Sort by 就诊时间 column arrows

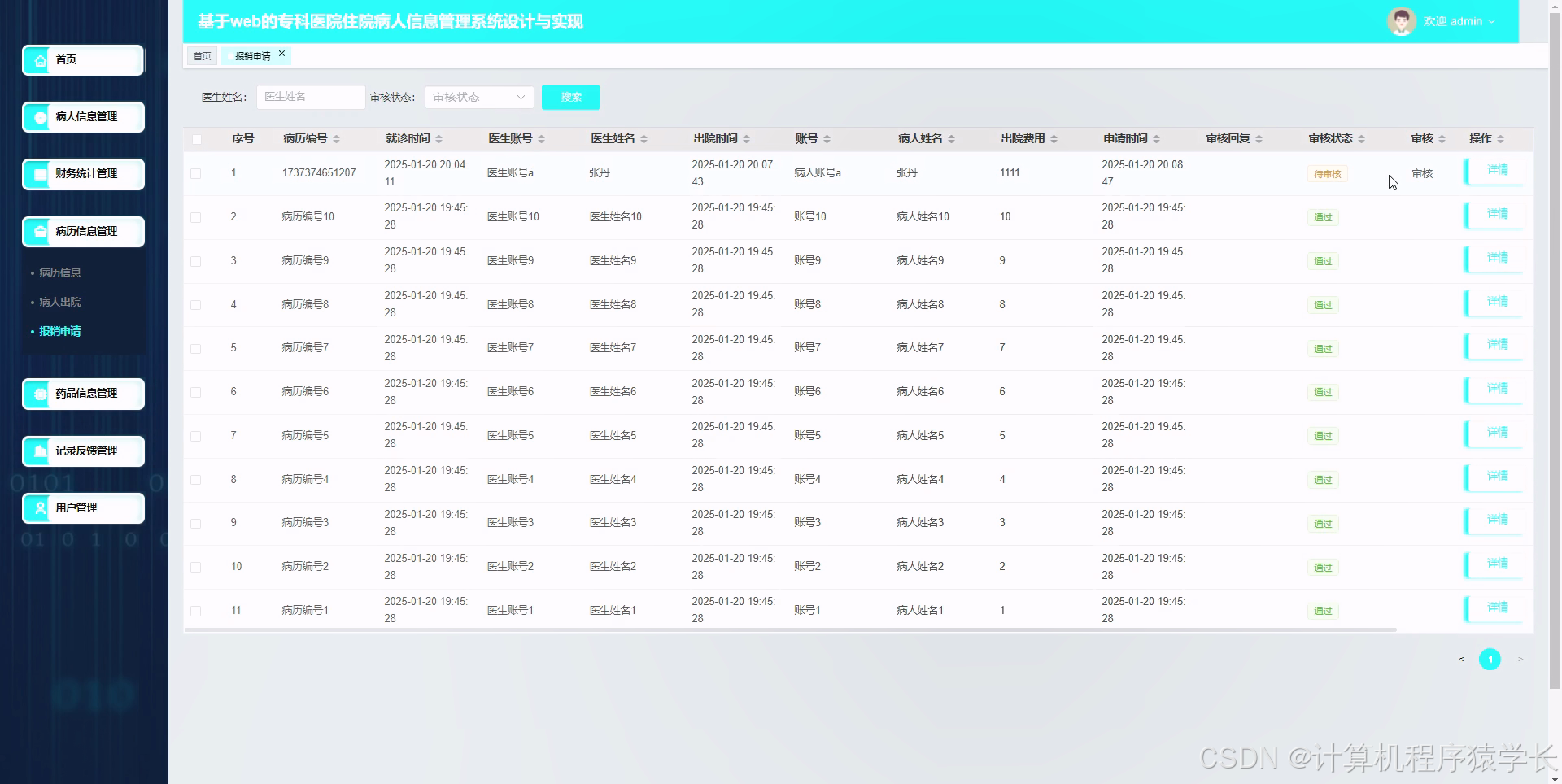click(438, 139)
